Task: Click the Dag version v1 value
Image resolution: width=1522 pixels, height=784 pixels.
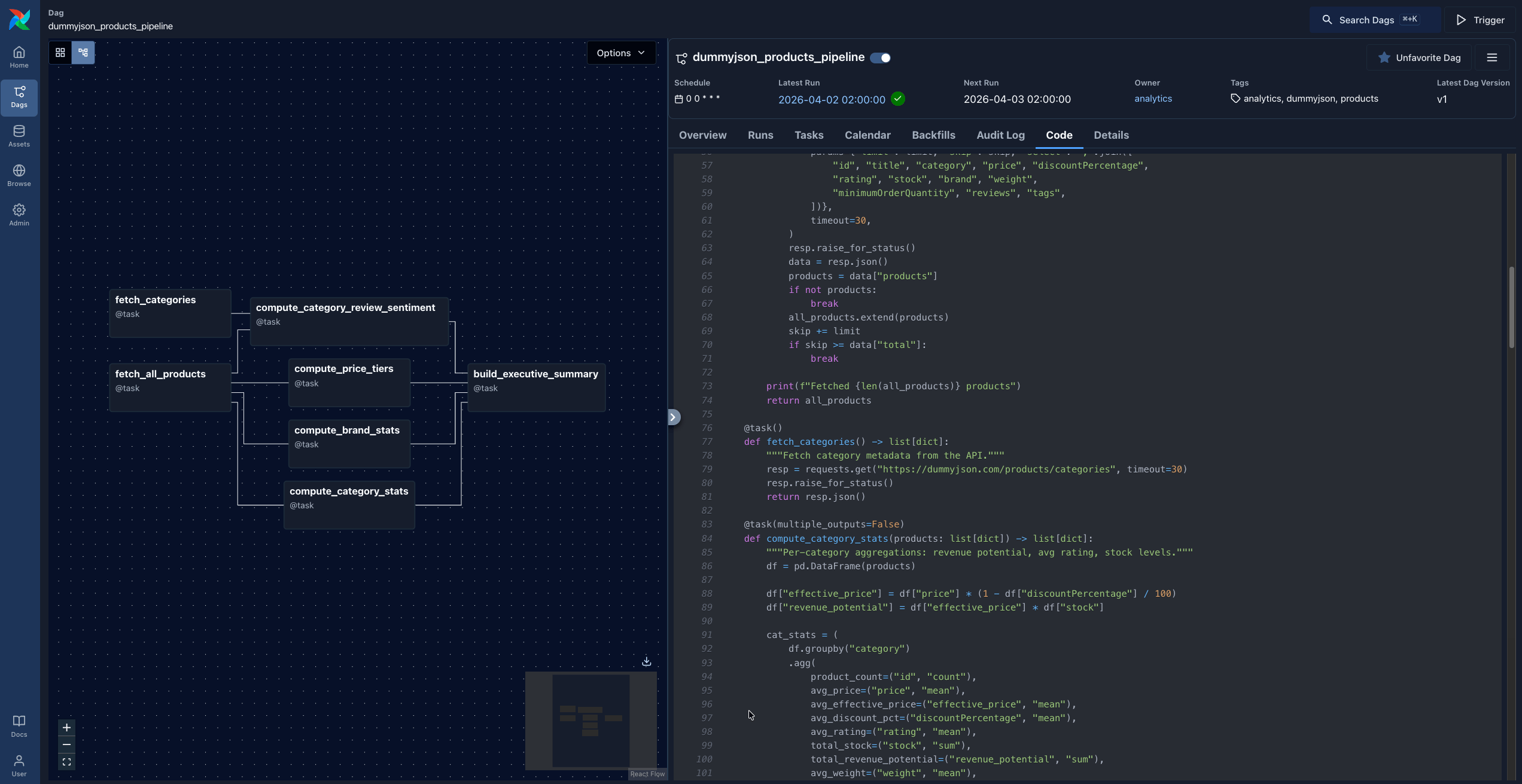Action: (x=1442, y=99)
